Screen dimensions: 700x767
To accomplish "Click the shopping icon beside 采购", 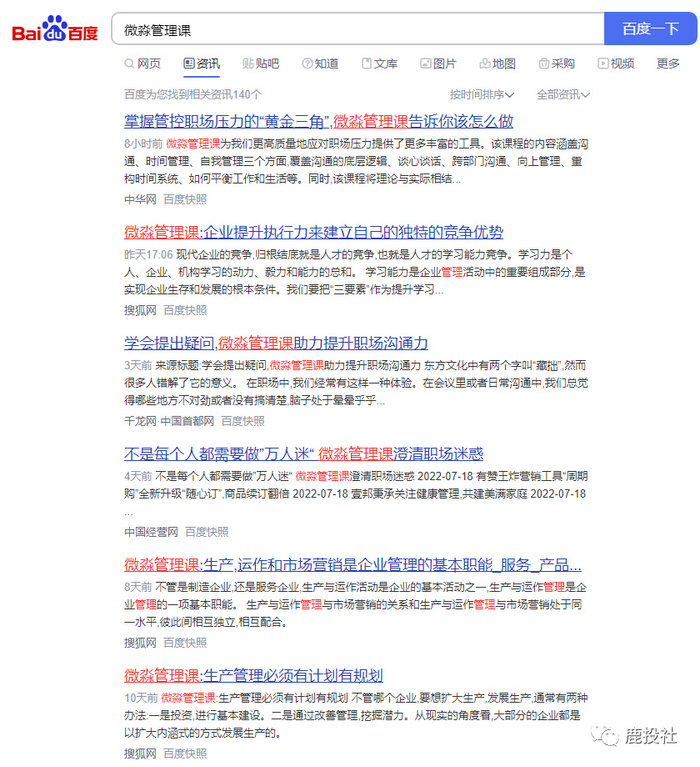I will point(543,64).
